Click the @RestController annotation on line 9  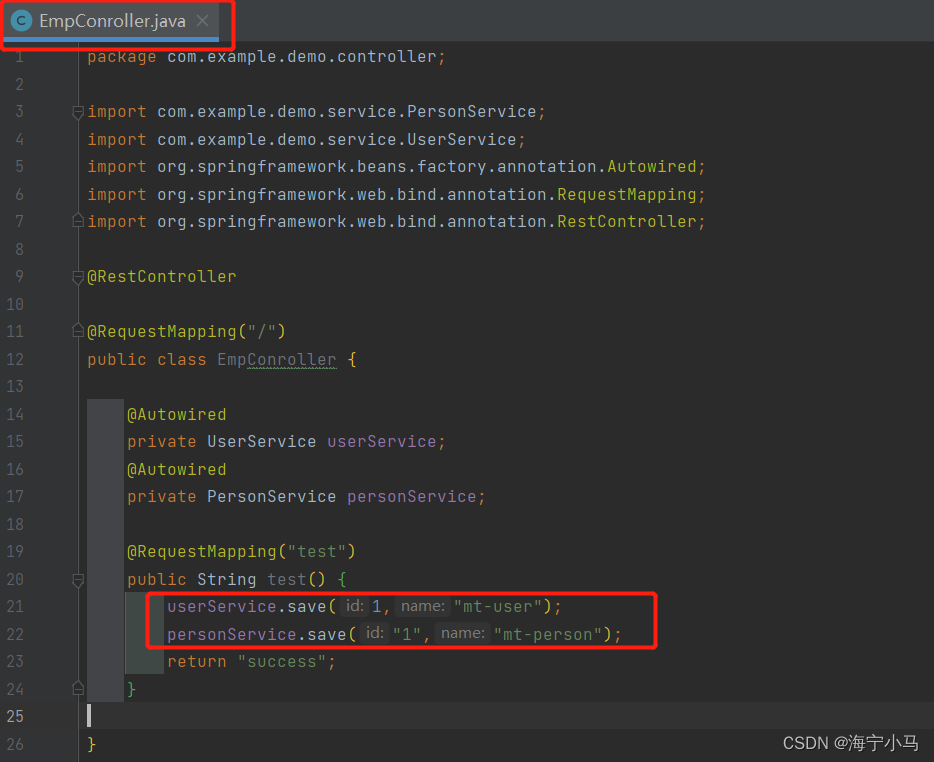[162, 276]
